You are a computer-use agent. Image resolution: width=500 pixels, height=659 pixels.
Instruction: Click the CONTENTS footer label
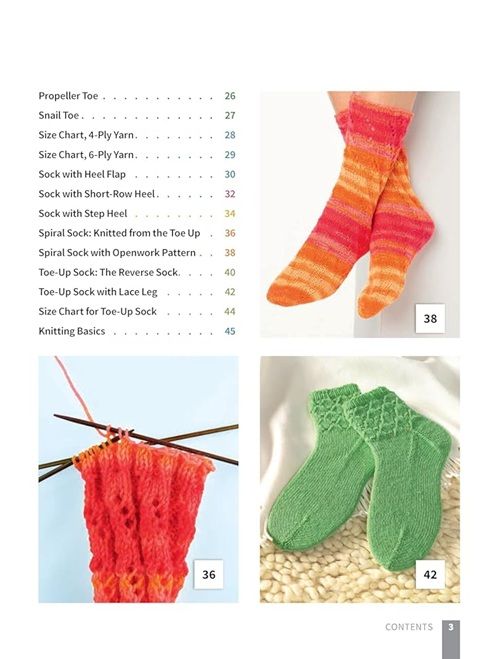point(409,627)
